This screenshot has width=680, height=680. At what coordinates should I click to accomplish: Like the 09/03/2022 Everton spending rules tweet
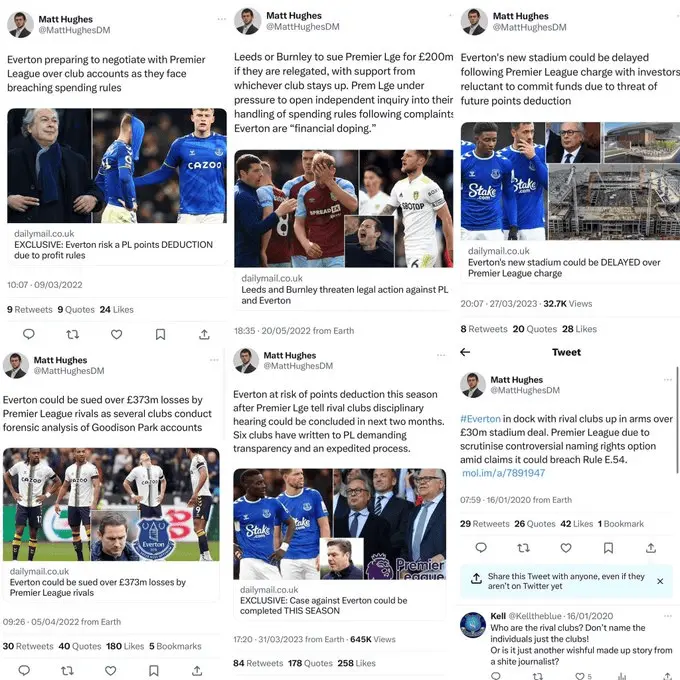pyautogui.click(x=116, y=334)
